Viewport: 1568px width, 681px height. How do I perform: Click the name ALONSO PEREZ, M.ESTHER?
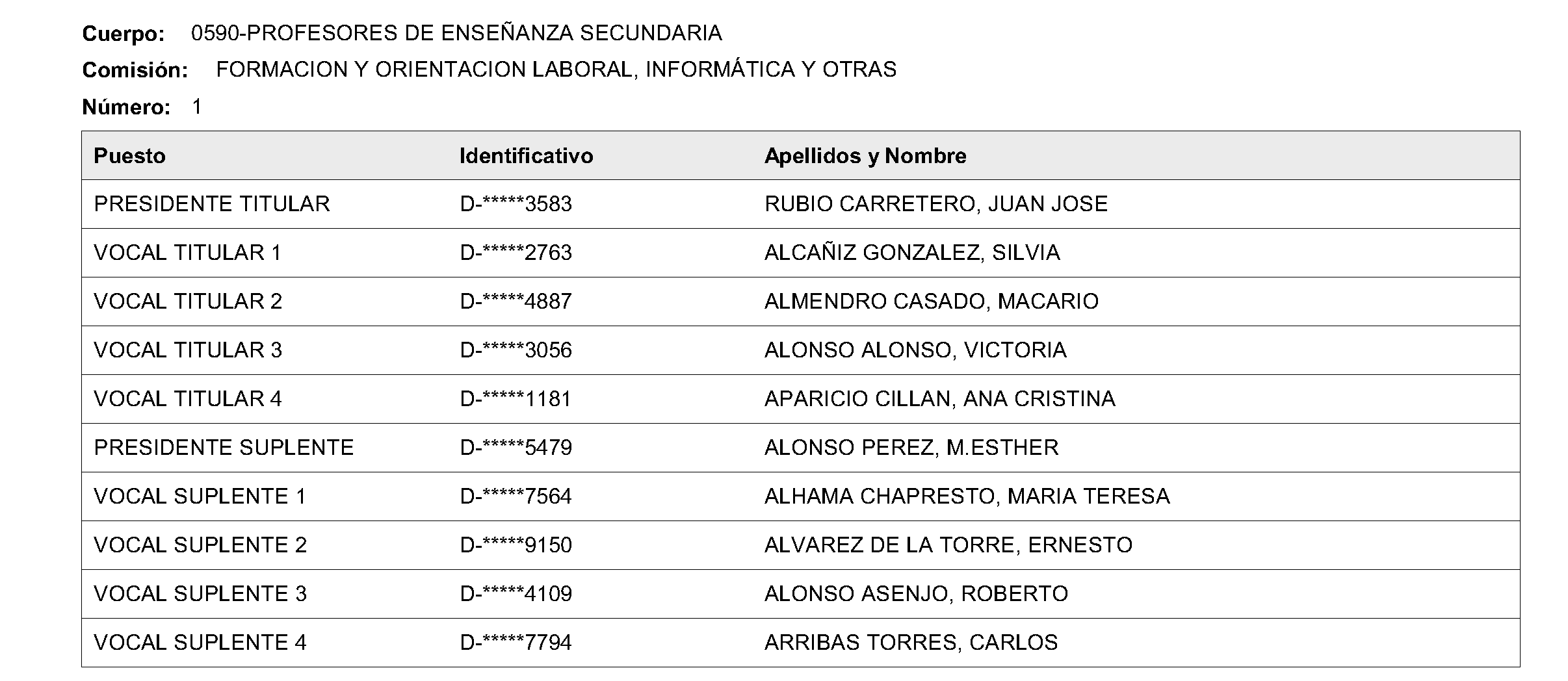click(911, 448)
